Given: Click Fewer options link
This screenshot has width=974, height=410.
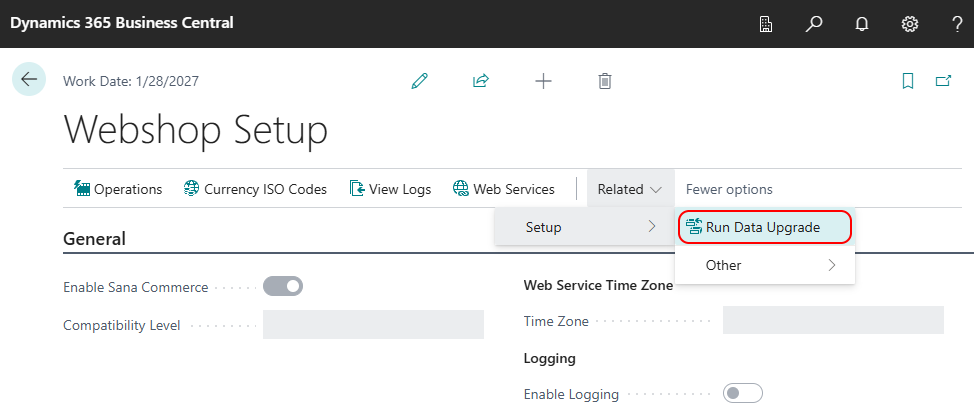Looking at the screenshot, I should coord(729,189).
